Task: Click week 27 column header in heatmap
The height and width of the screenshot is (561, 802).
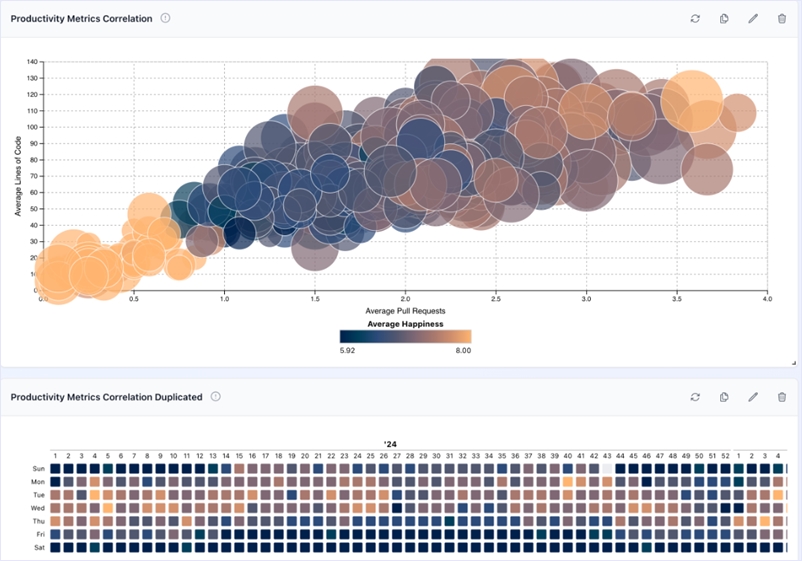Action: tap(397, 456)
